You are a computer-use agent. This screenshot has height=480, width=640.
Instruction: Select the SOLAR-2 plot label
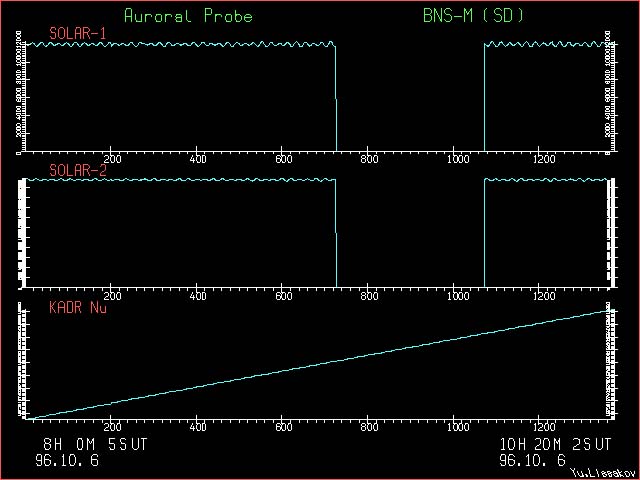tap(78, 170)
